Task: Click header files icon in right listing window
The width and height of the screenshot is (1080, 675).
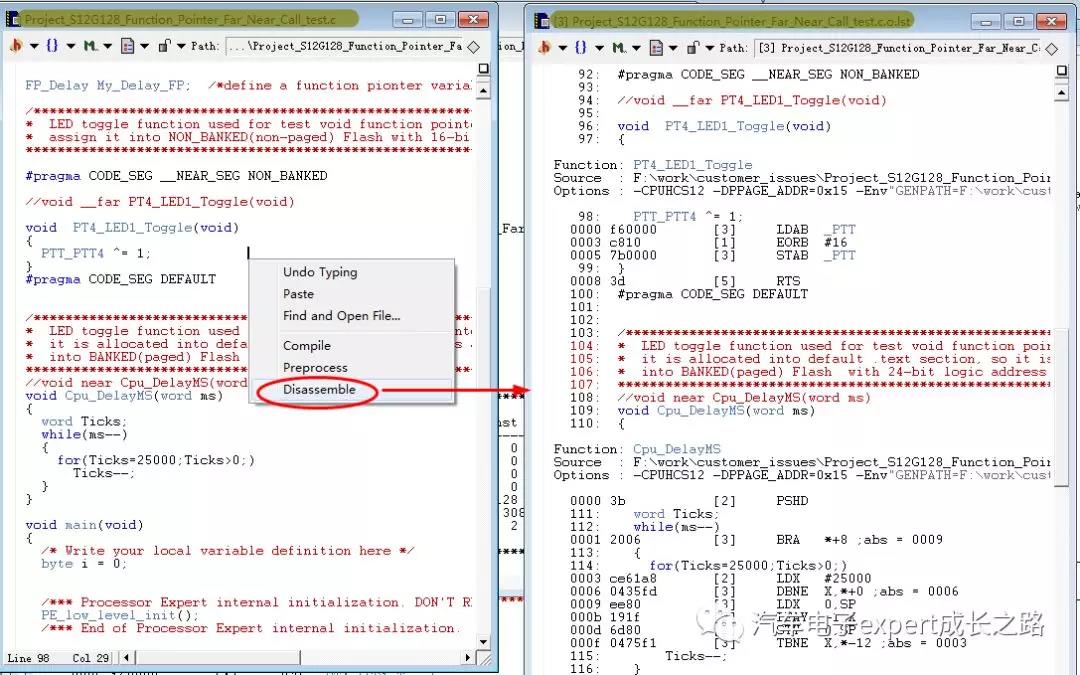Action: (x=545, y=47)
